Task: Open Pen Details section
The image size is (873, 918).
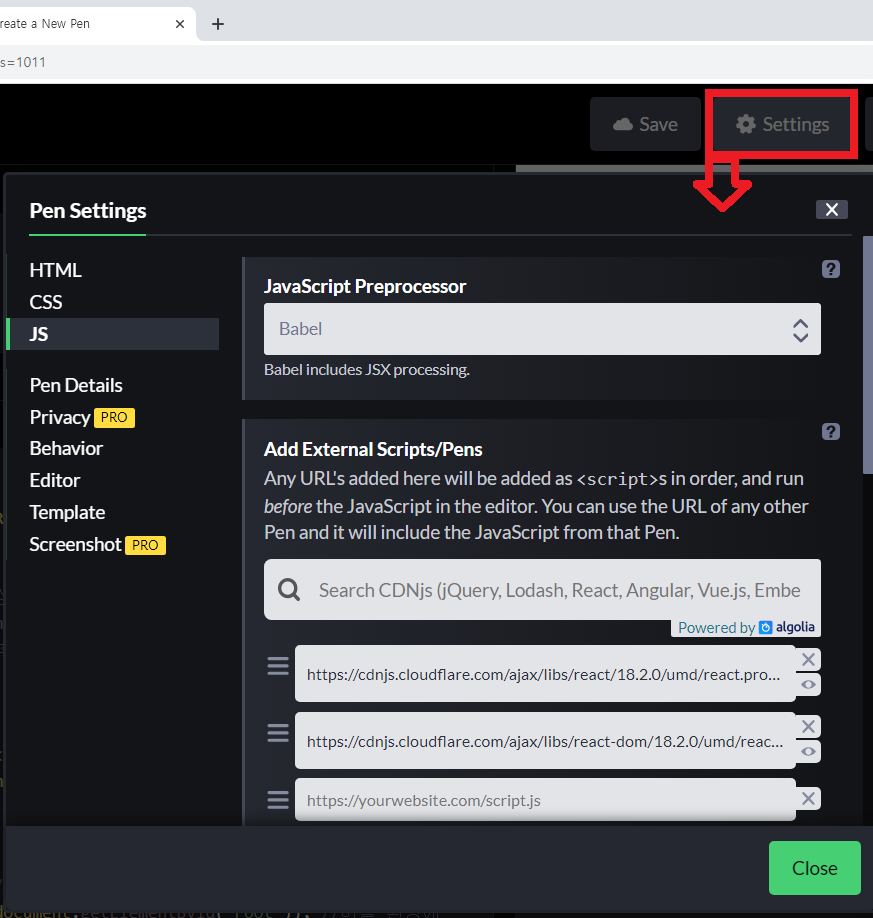Action: [76, 385]
